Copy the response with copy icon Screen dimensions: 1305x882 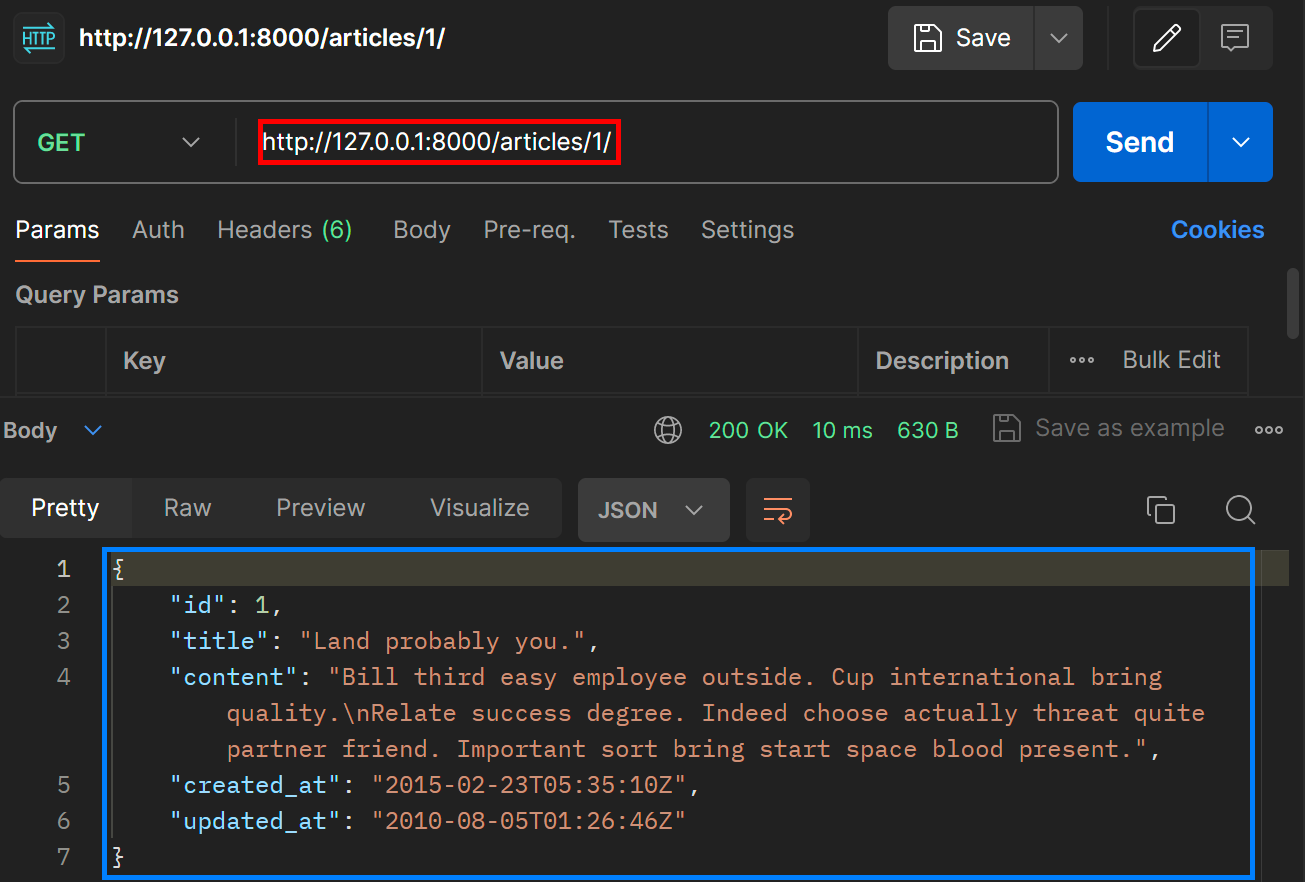(1160, 510)
